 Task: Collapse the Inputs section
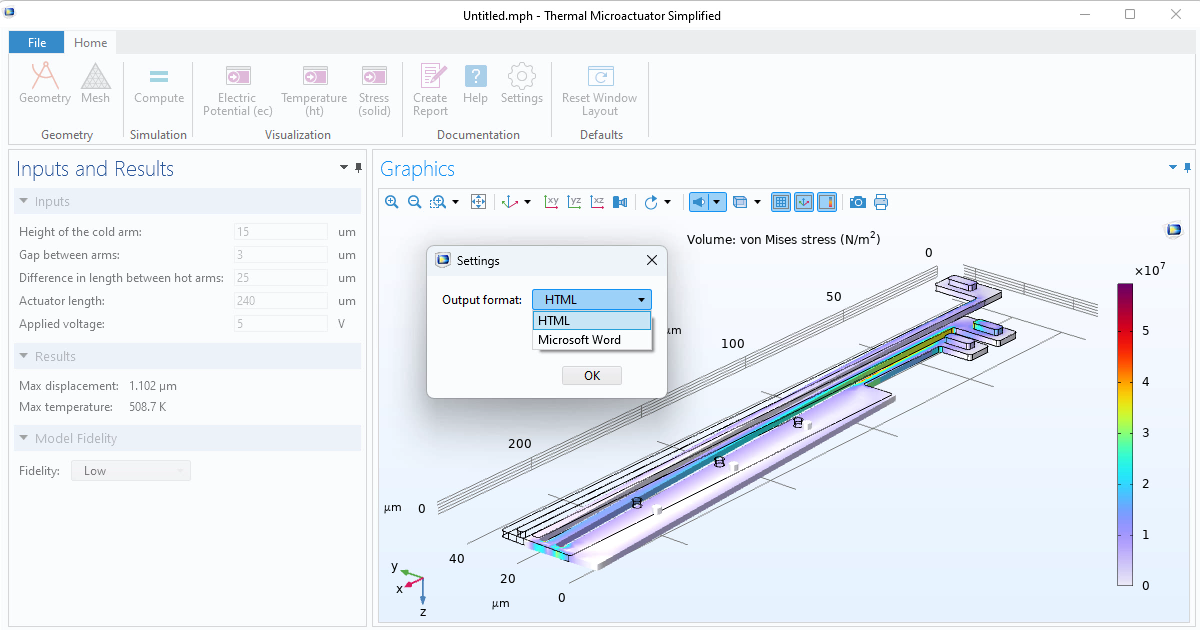point(24,201)
